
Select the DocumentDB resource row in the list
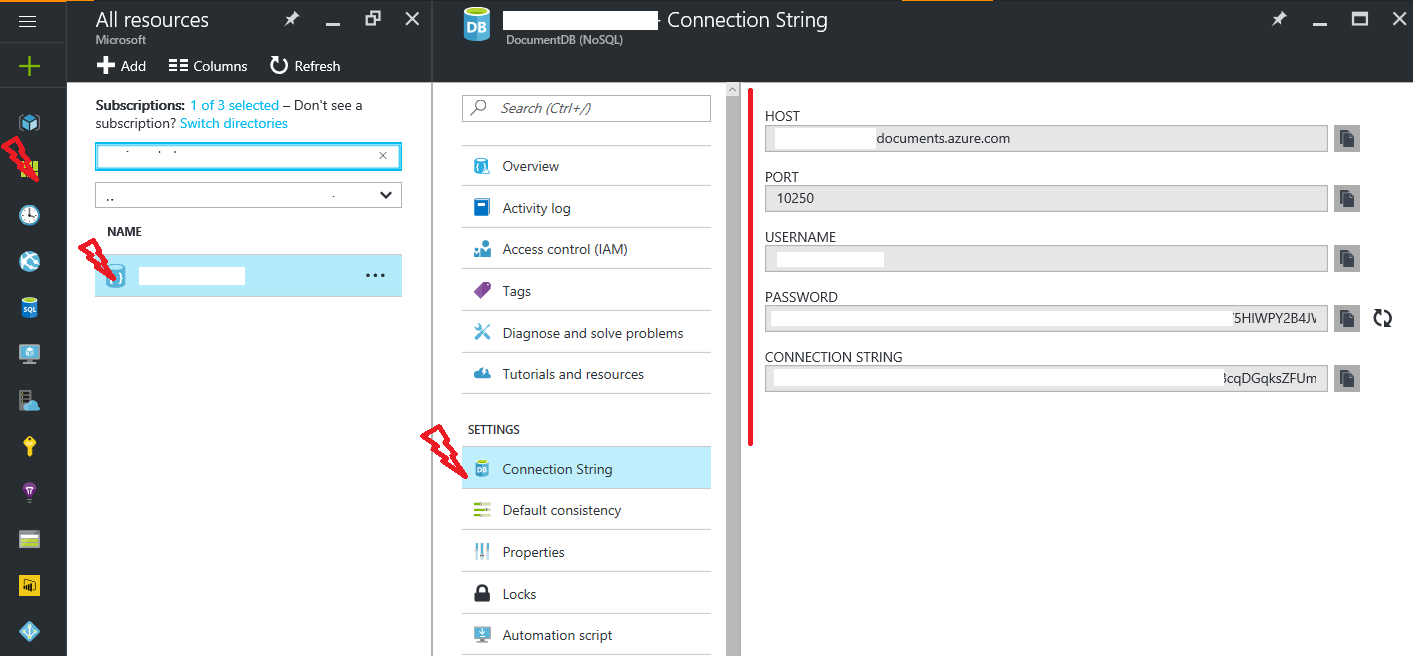pyautogui.click(x=248, y=275)
